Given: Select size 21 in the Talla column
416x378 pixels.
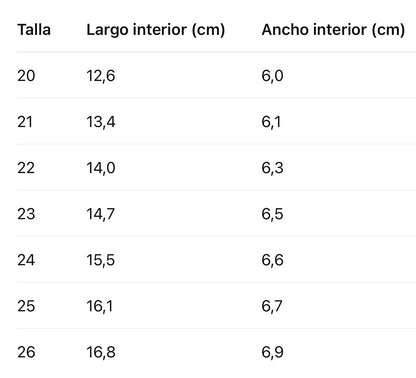Looking at the screenshot, I should [x=25, y=122].
